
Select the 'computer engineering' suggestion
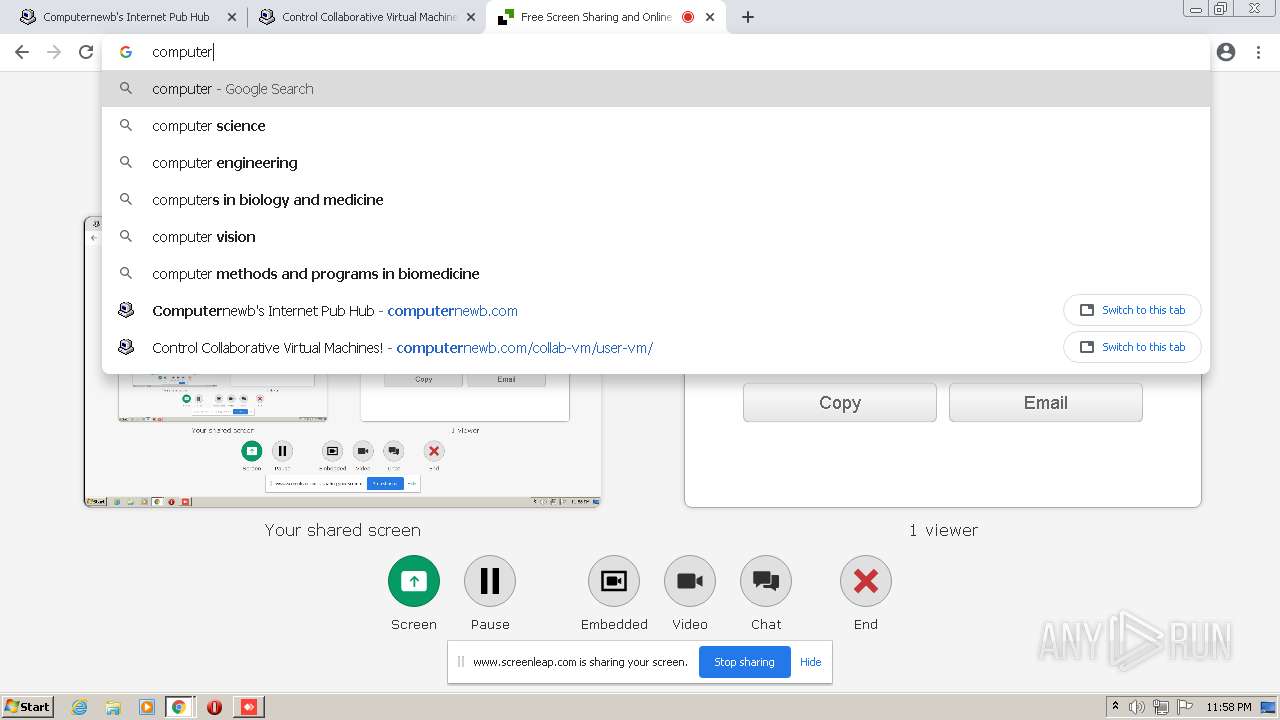tap(656, 163)
